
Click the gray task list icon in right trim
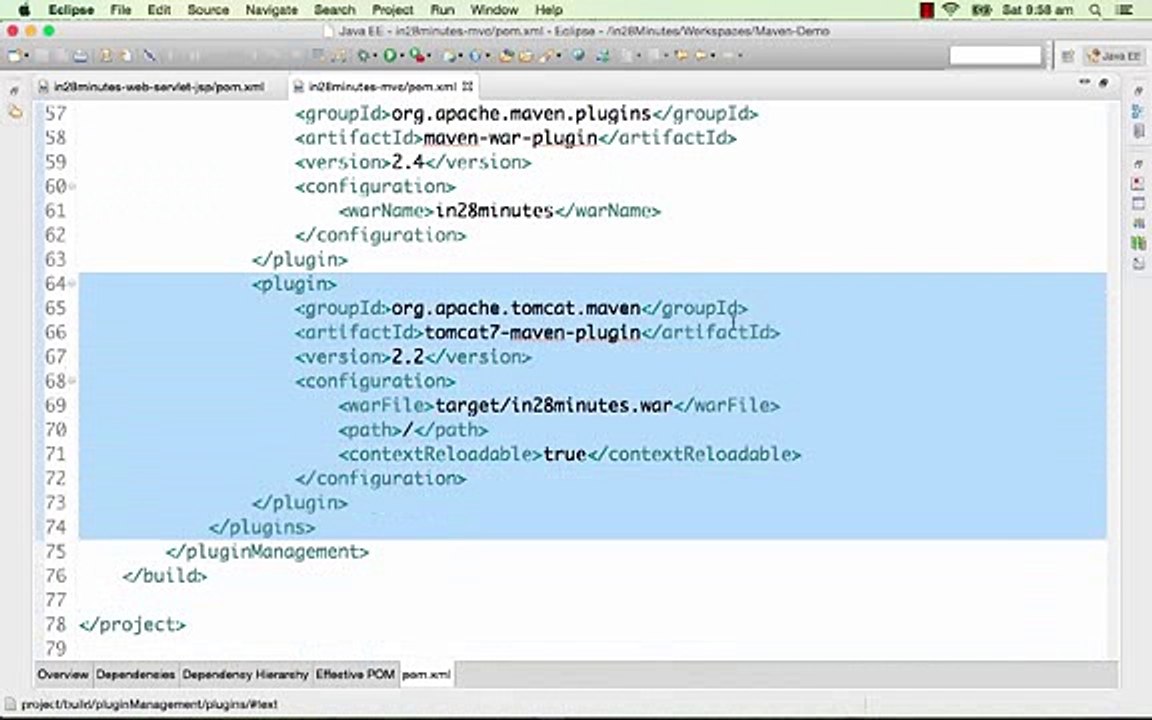click(1138, 132)
